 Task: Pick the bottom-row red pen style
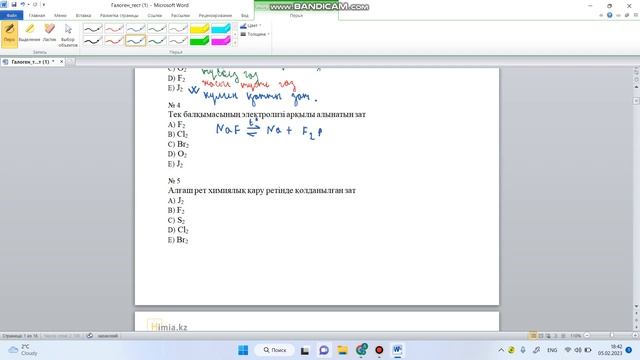[114, 40]
